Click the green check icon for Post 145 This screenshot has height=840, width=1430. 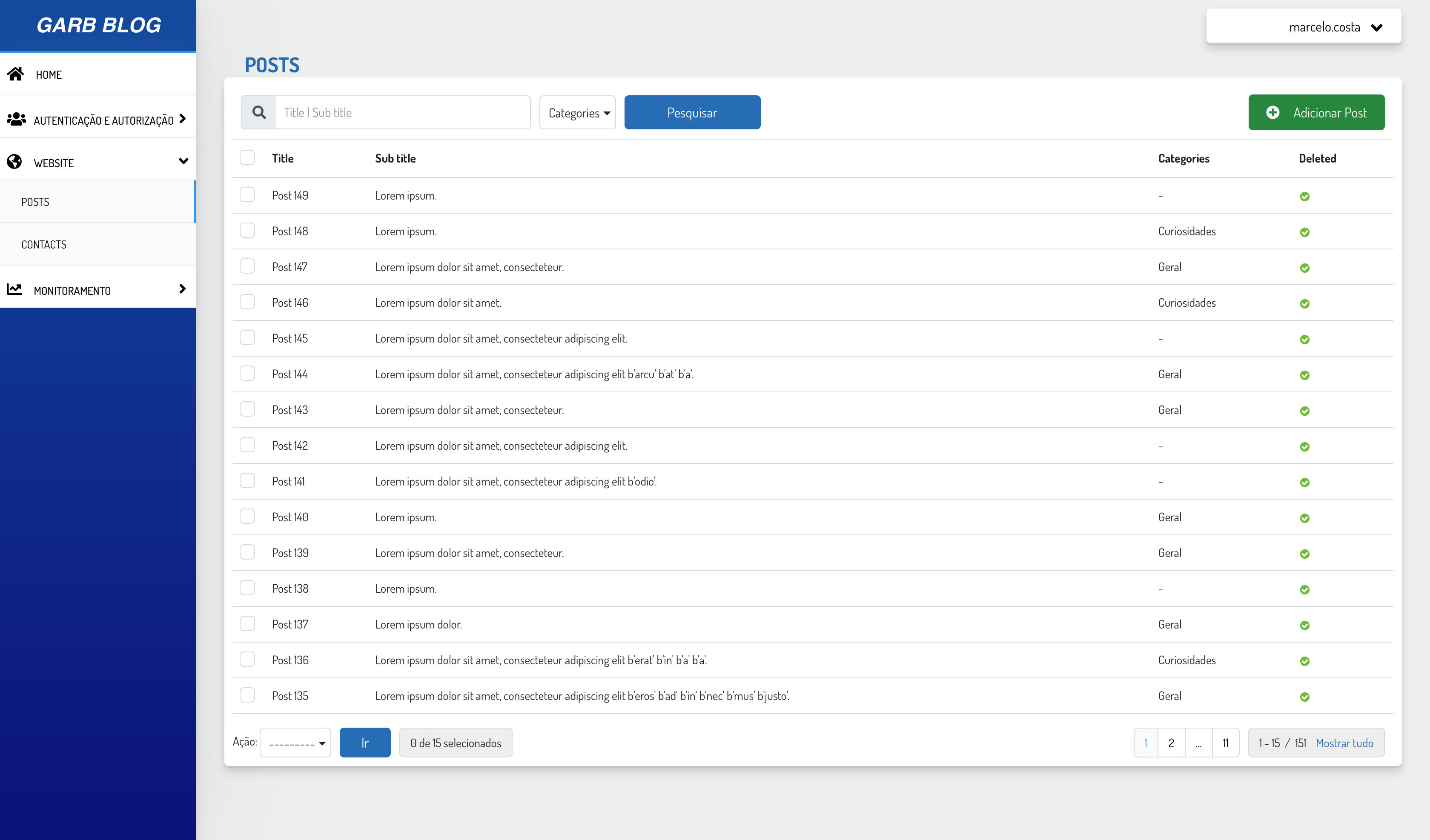click(x=1304, y=339)
